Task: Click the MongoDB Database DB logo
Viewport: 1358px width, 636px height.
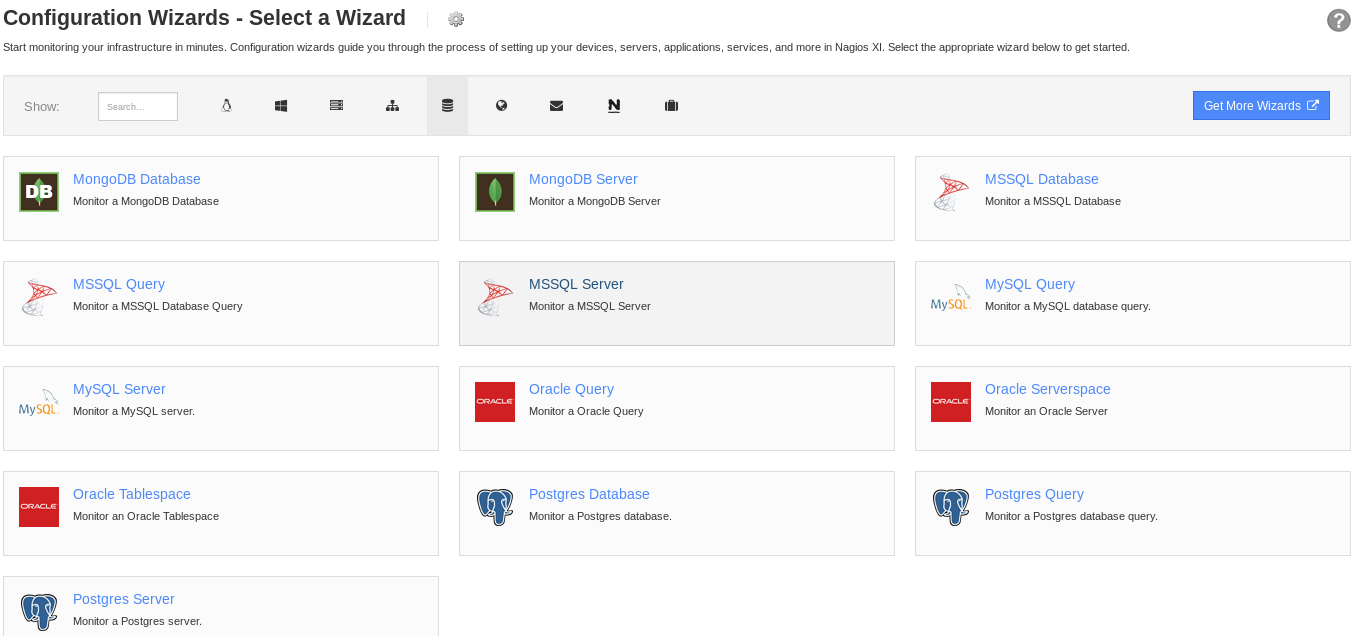Action: coord(39,192)
